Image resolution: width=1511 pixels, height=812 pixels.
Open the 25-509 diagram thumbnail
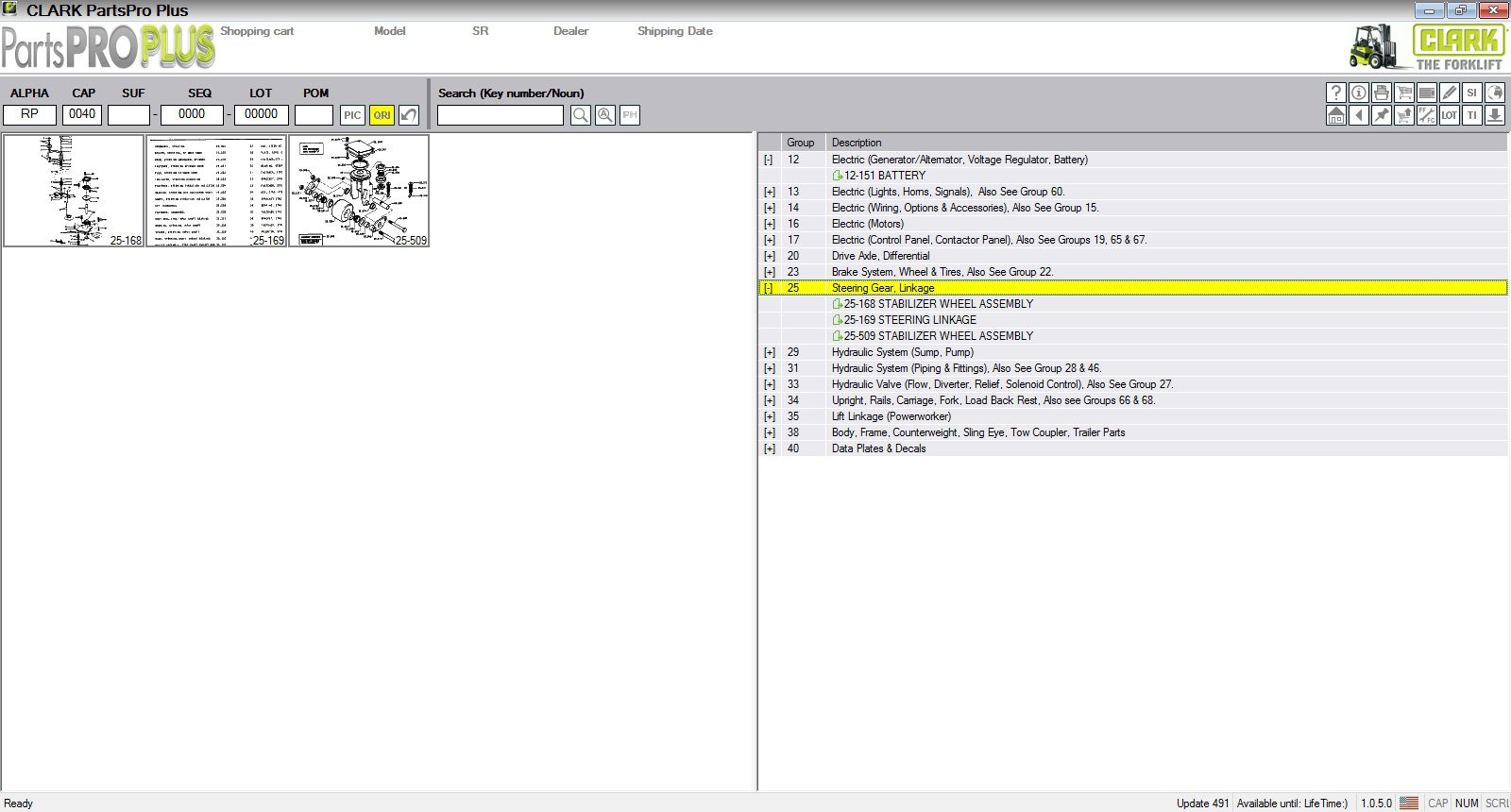pos(359,191)
